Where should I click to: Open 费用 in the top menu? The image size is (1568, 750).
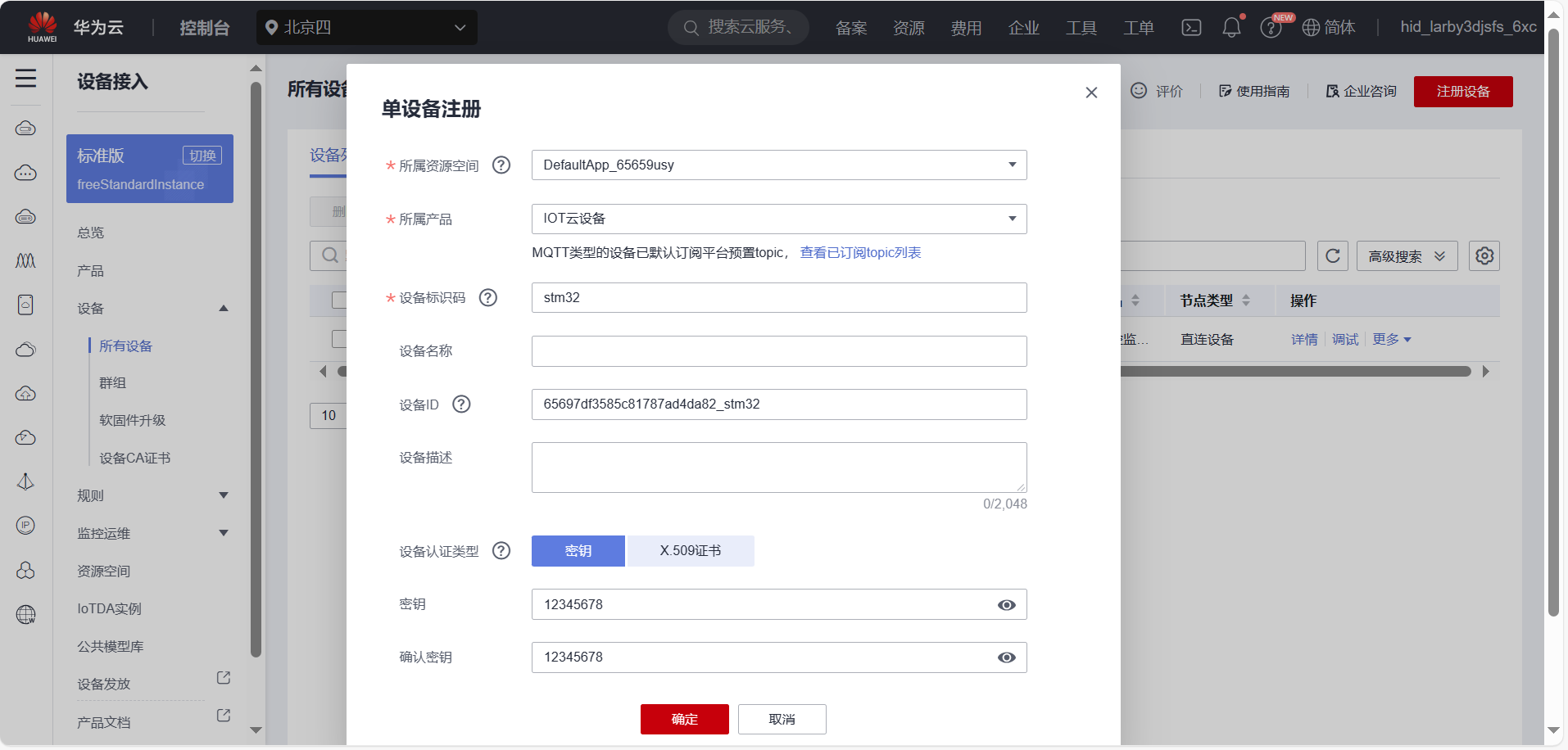coord(966,28)
